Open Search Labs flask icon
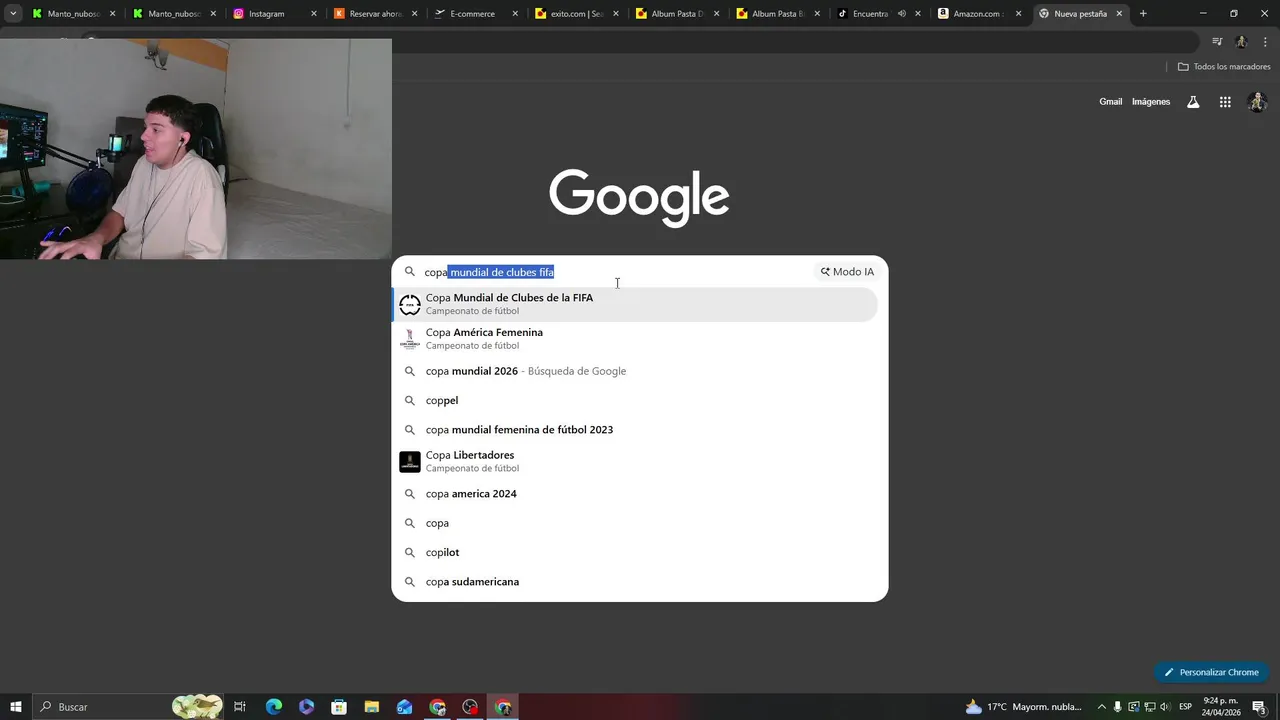 pyautogui.click(x=1193, y=102)
